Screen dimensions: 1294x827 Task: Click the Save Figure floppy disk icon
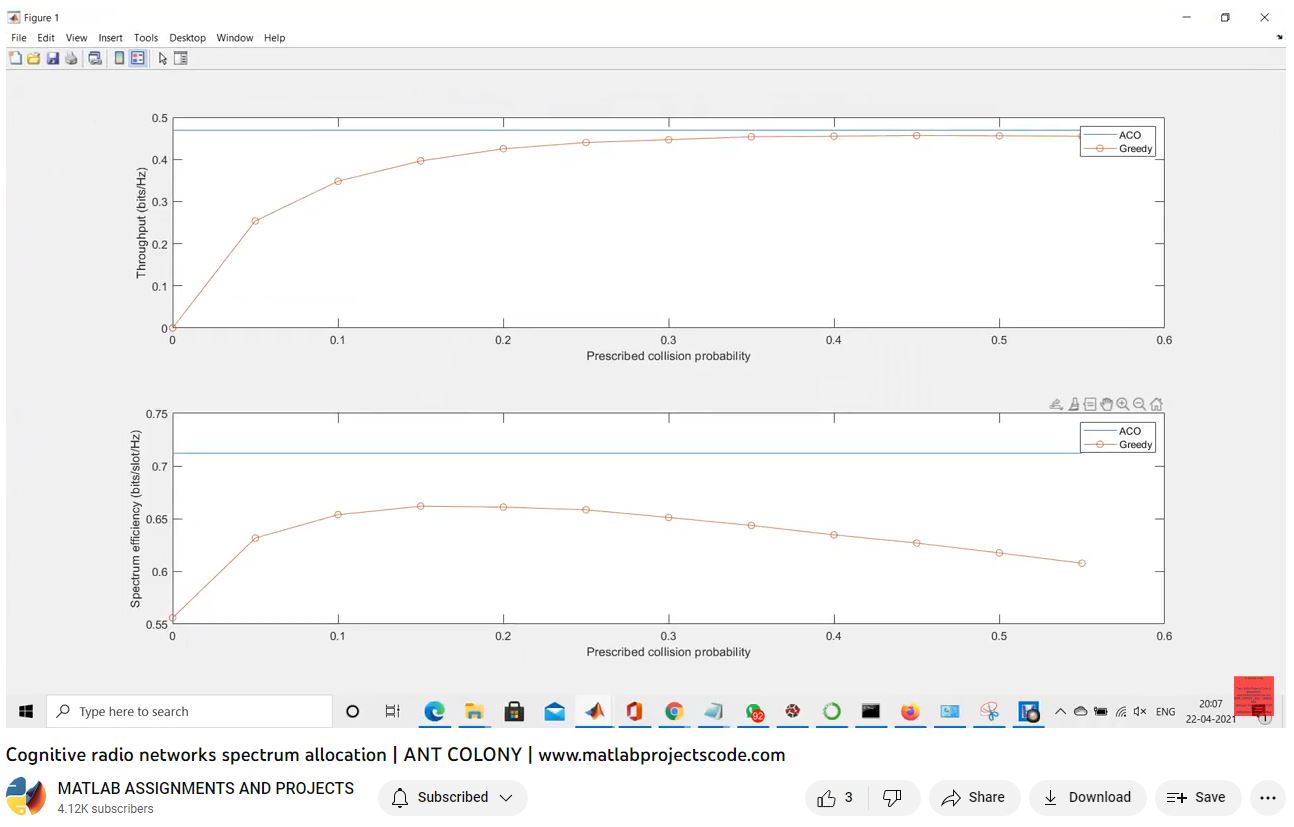[52, 58]
